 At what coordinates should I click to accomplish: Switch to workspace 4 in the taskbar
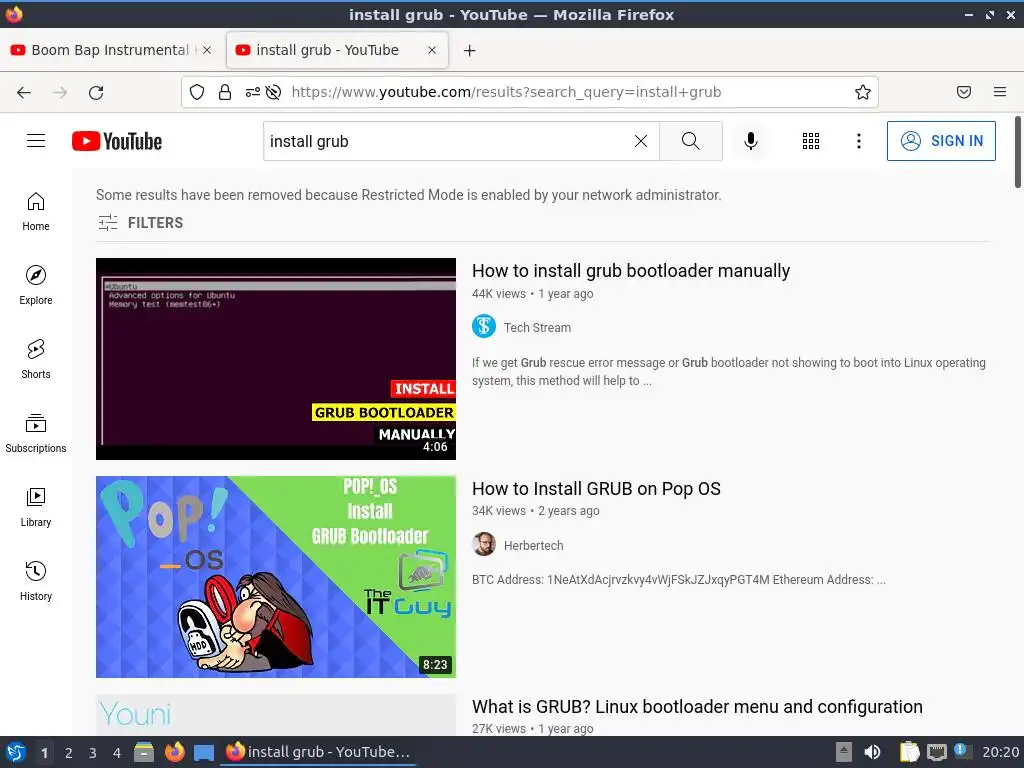pyautogui.click(x=117, y=753)
